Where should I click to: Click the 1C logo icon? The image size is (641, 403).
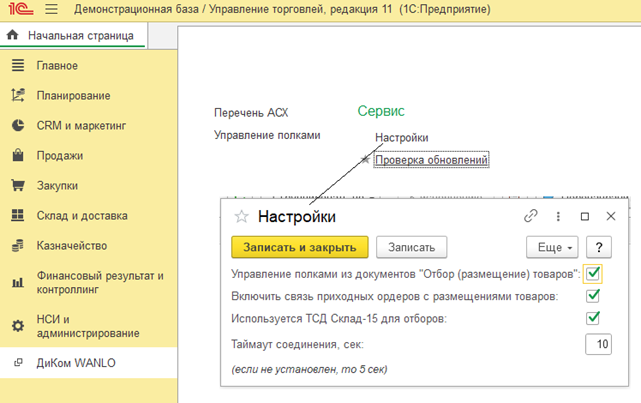pos(17,10)
